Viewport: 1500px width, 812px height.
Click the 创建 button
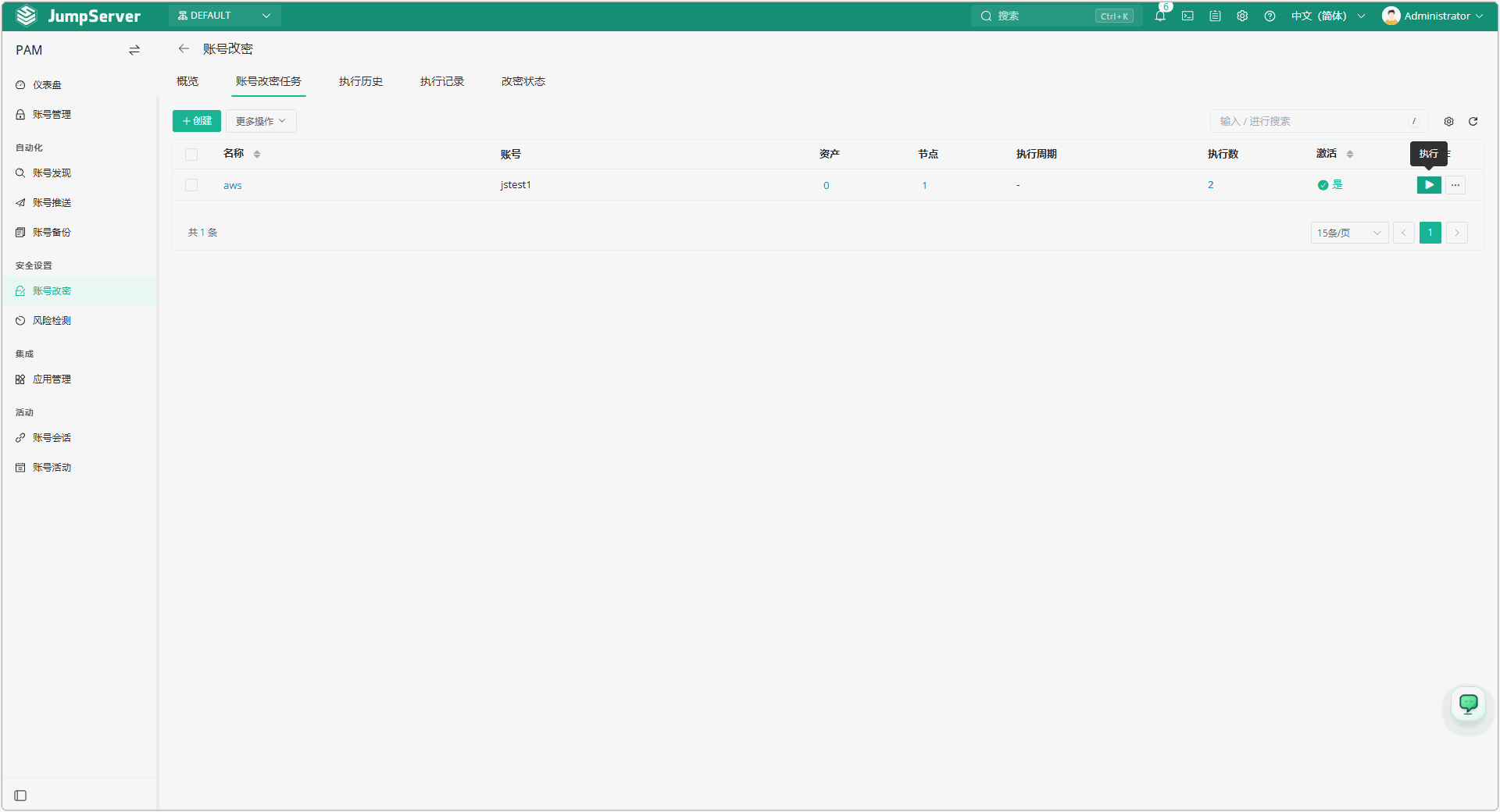click(x=197, y=121)
